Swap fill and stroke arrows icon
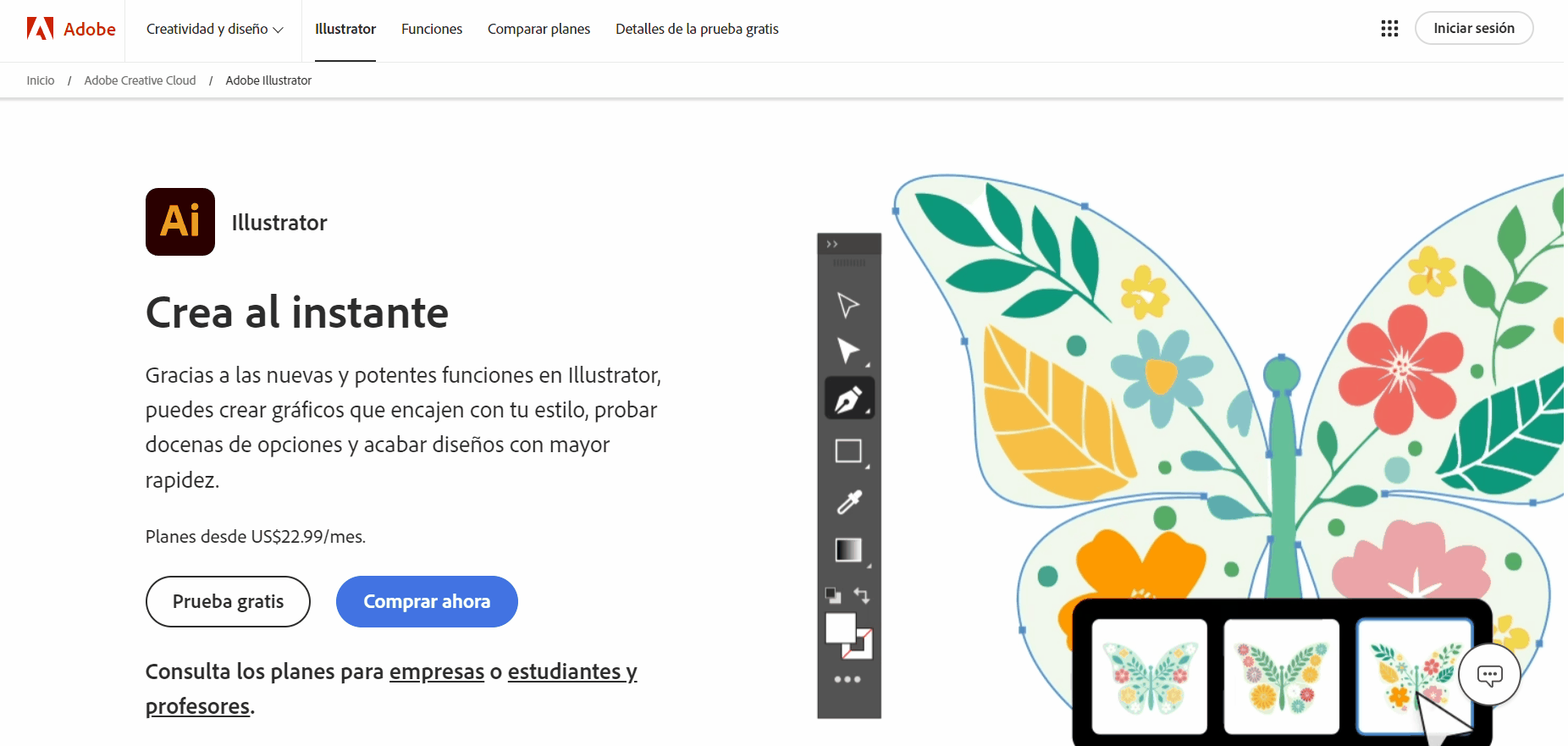The width and height of the screenshot is (1568, 746). (862, 595)
